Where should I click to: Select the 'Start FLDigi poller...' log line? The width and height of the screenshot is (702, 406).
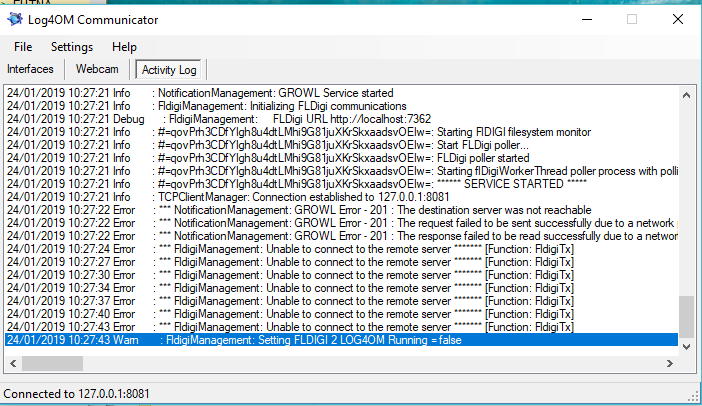click(x=342, y=145)
